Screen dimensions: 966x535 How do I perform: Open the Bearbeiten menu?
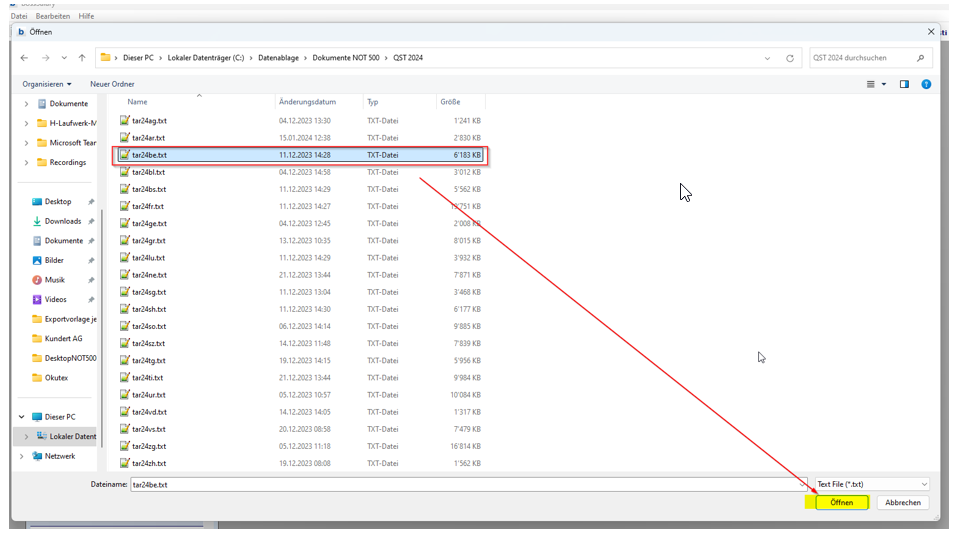52,17
